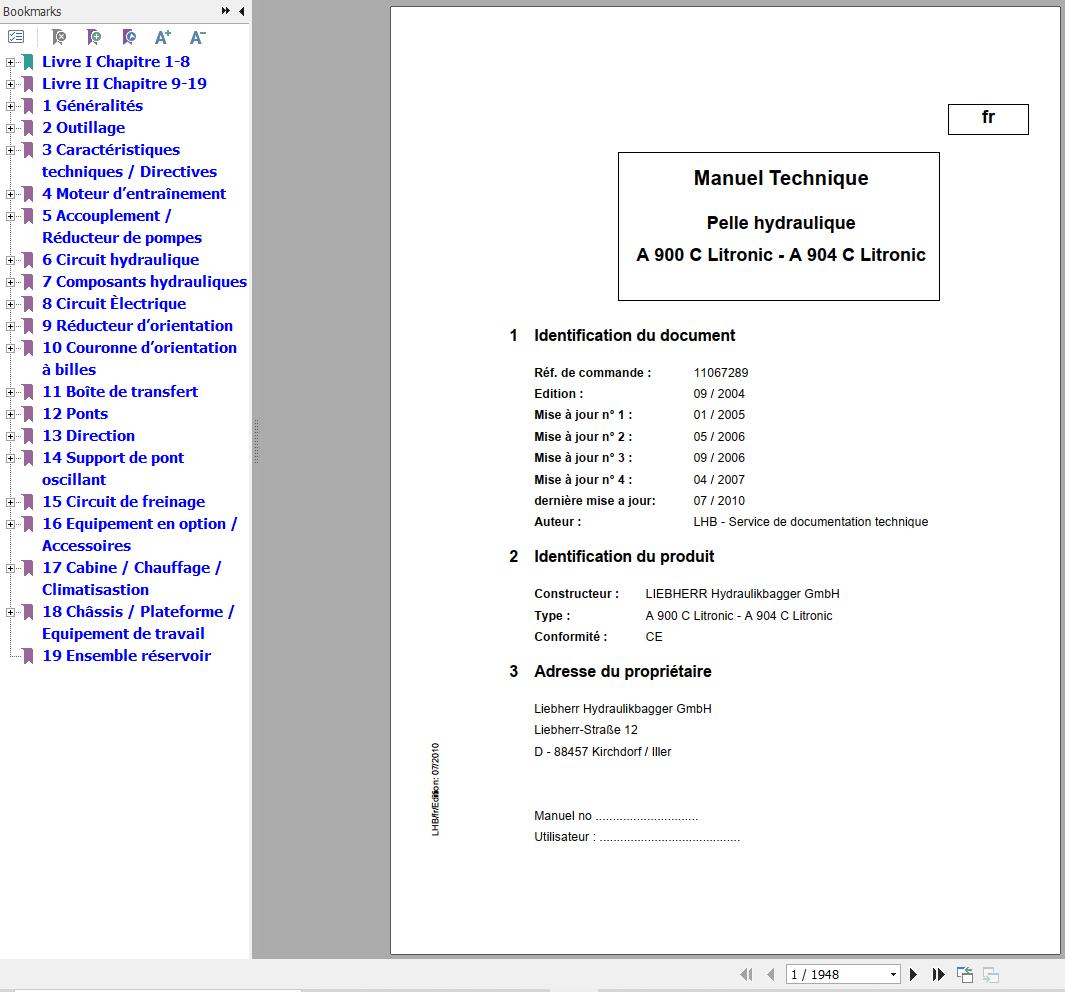This screenshot has width=1065, height=992.
Task: Decrease bookmark text size with A- icon
Action: coord(198,37)
